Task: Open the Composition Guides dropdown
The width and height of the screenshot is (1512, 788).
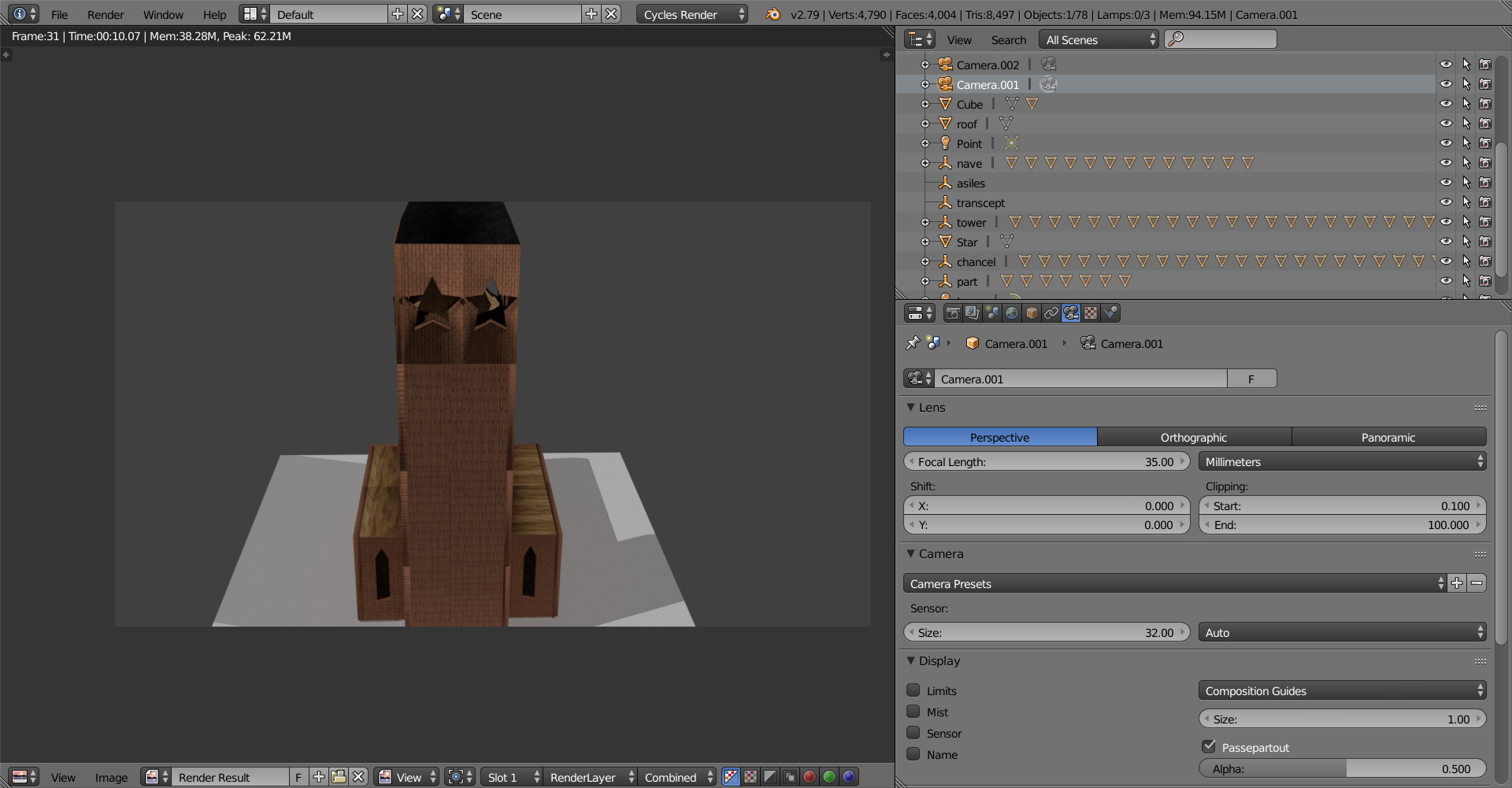Action: pyautogui.click(x=1342, y=691)
